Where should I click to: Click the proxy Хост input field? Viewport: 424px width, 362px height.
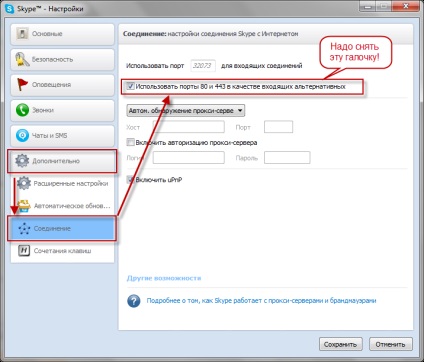point(189,127)
